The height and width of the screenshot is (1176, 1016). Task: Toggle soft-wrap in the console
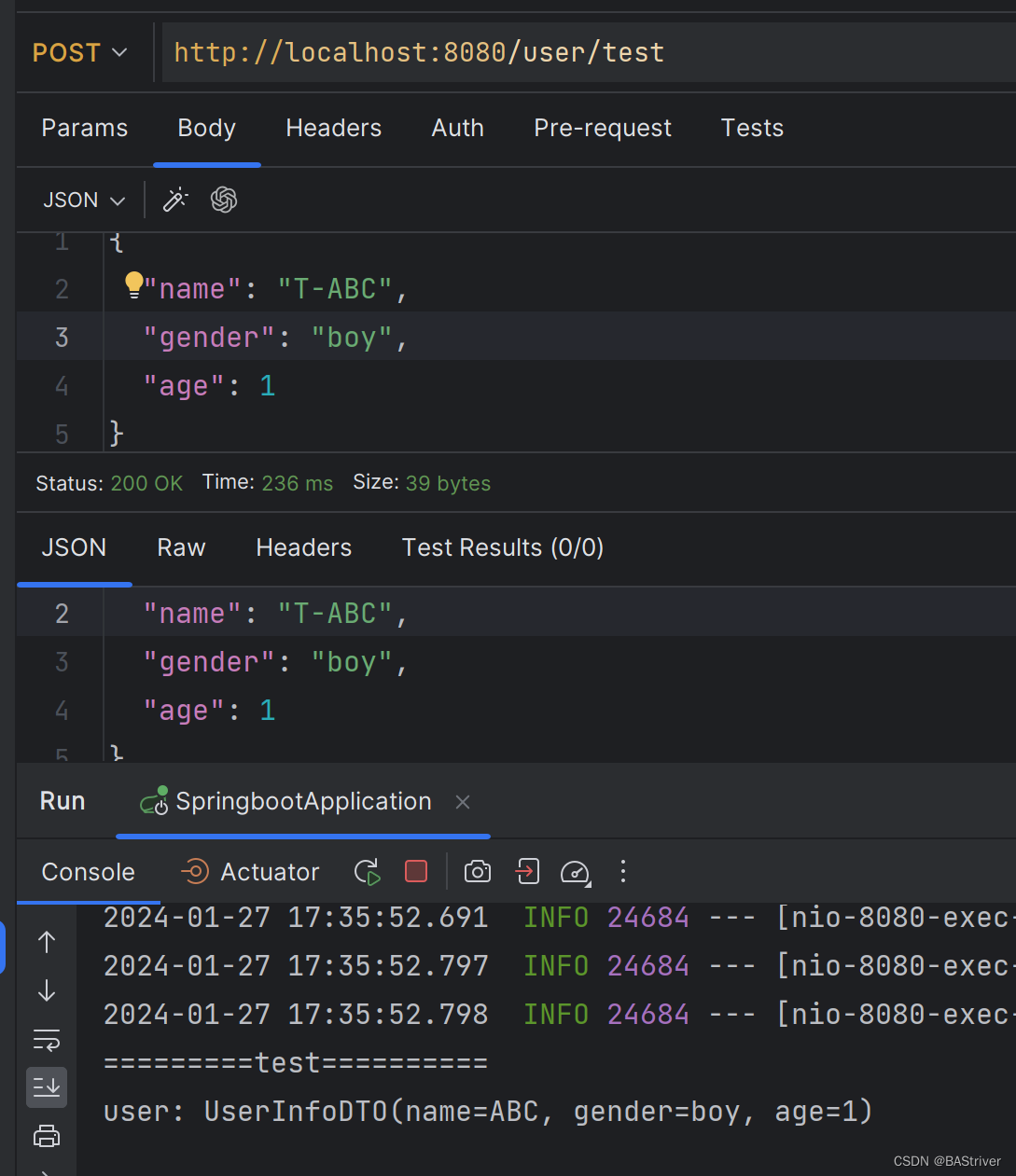pyautogui.click(x=47, y=1040)
